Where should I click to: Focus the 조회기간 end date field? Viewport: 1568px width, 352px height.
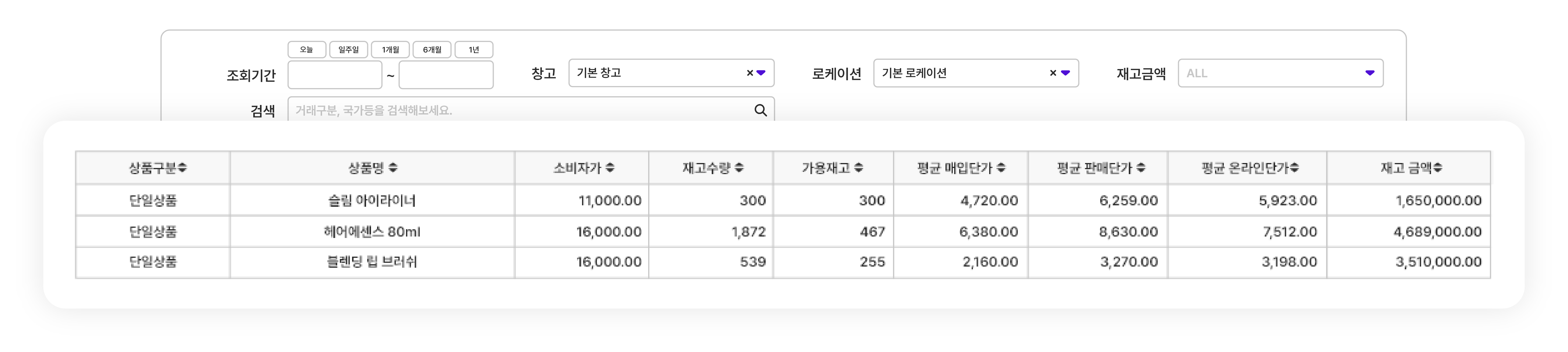click(446, 75)
